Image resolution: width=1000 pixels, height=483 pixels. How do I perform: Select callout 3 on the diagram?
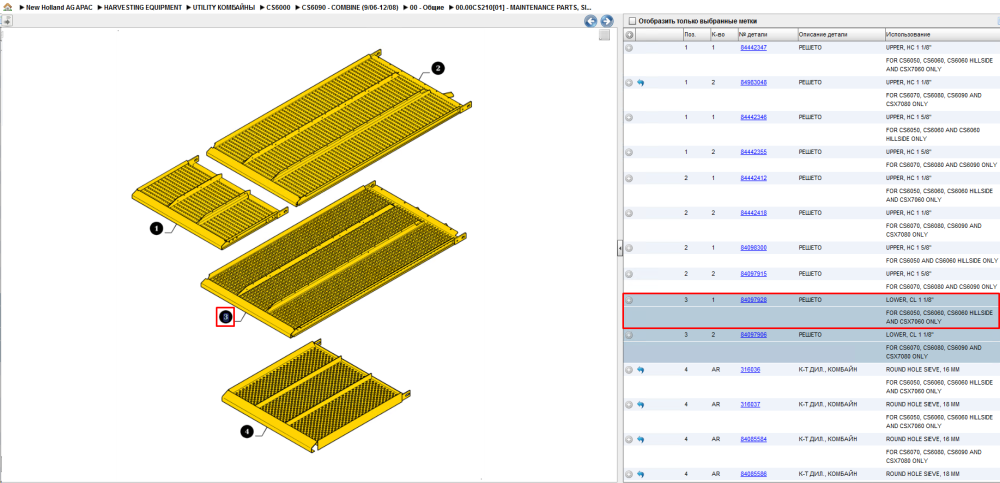tap(226, 316)
